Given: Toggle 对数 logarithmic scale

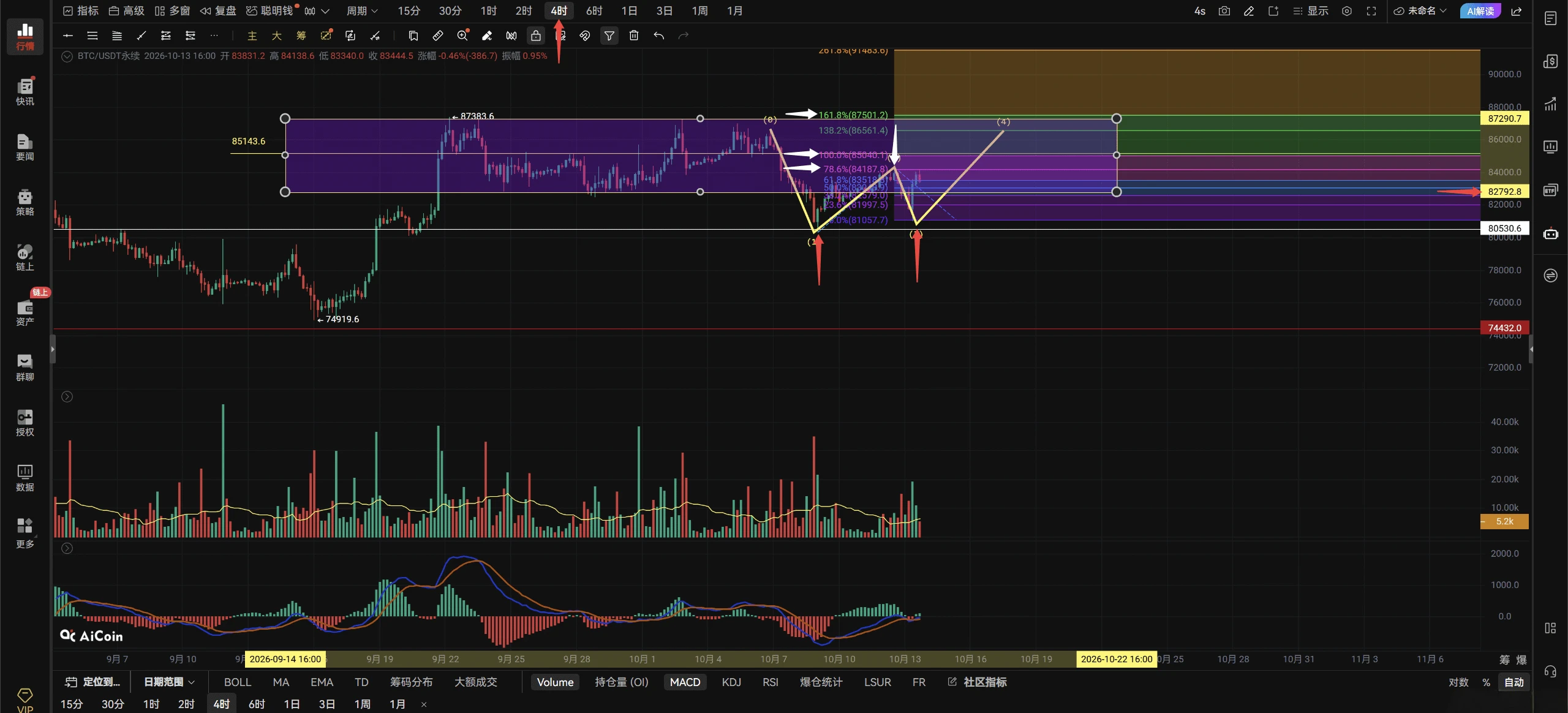Looking at the screenshot, I should tap(1458, 682).
